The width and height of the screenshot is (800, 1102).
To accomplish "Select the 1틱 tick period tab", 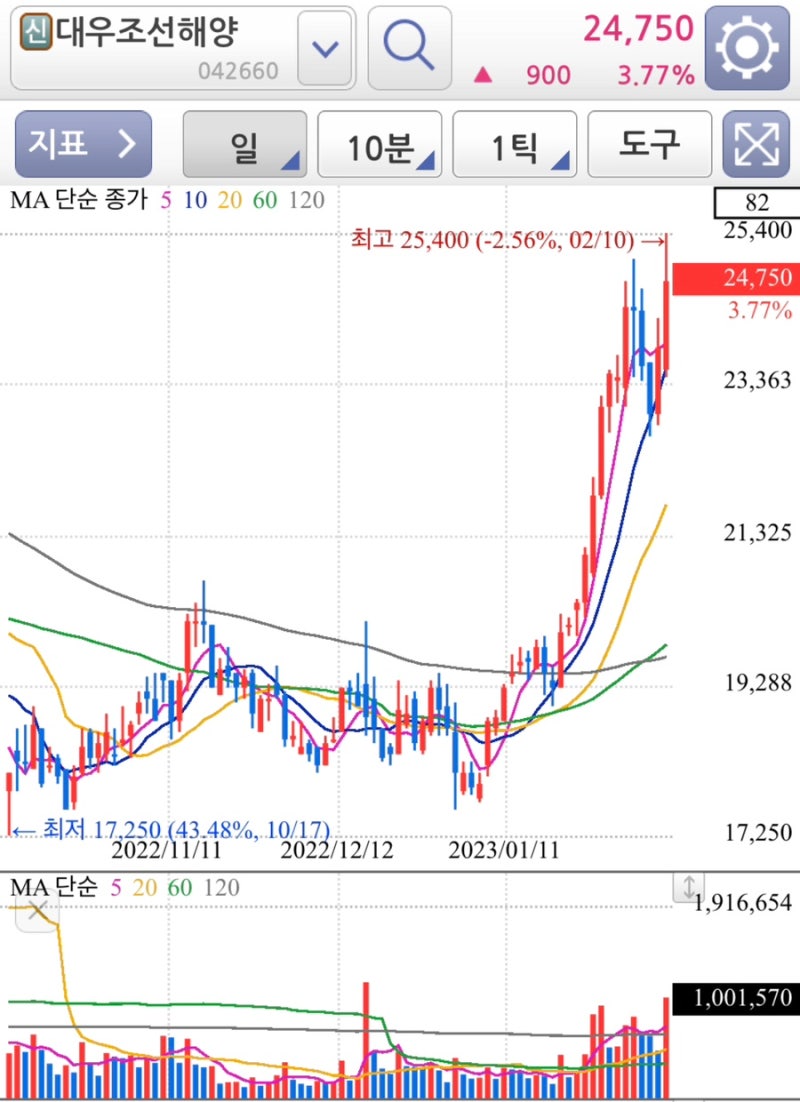I will pyautogui.click(x=515, y=143).
